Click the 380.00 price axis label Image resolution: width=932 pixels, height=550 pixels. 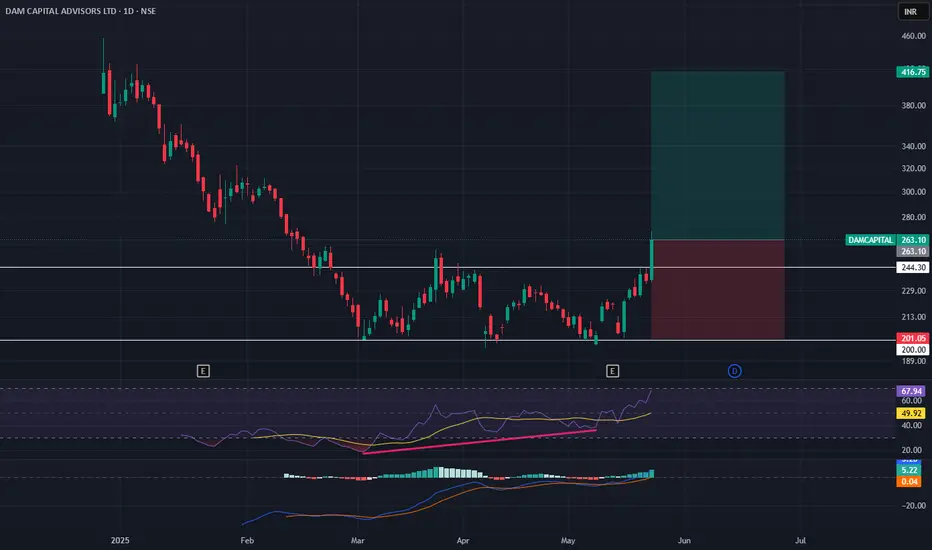coord(914,106)
